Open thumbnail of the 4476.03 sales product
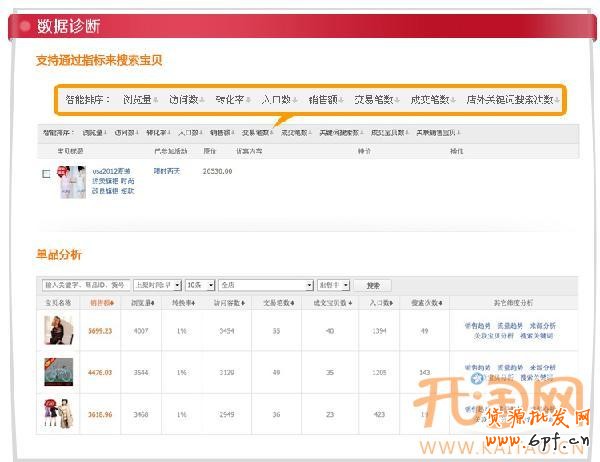 click(x=58, y=371)
